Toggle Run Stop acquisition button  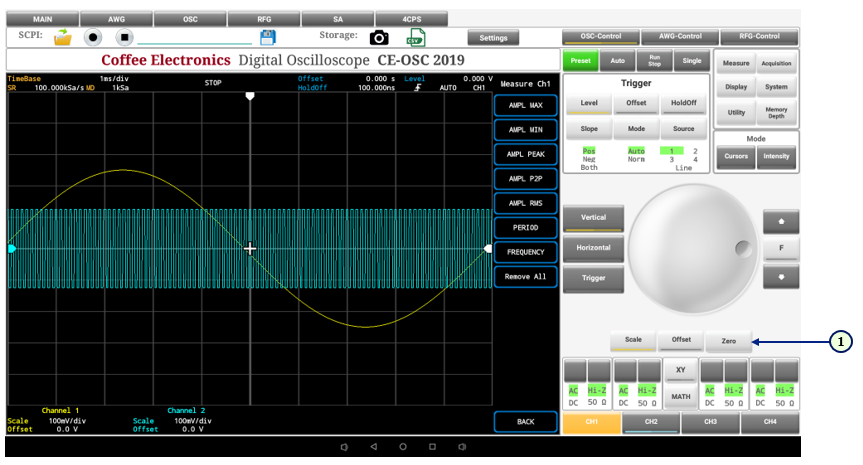tap(654, 61)
